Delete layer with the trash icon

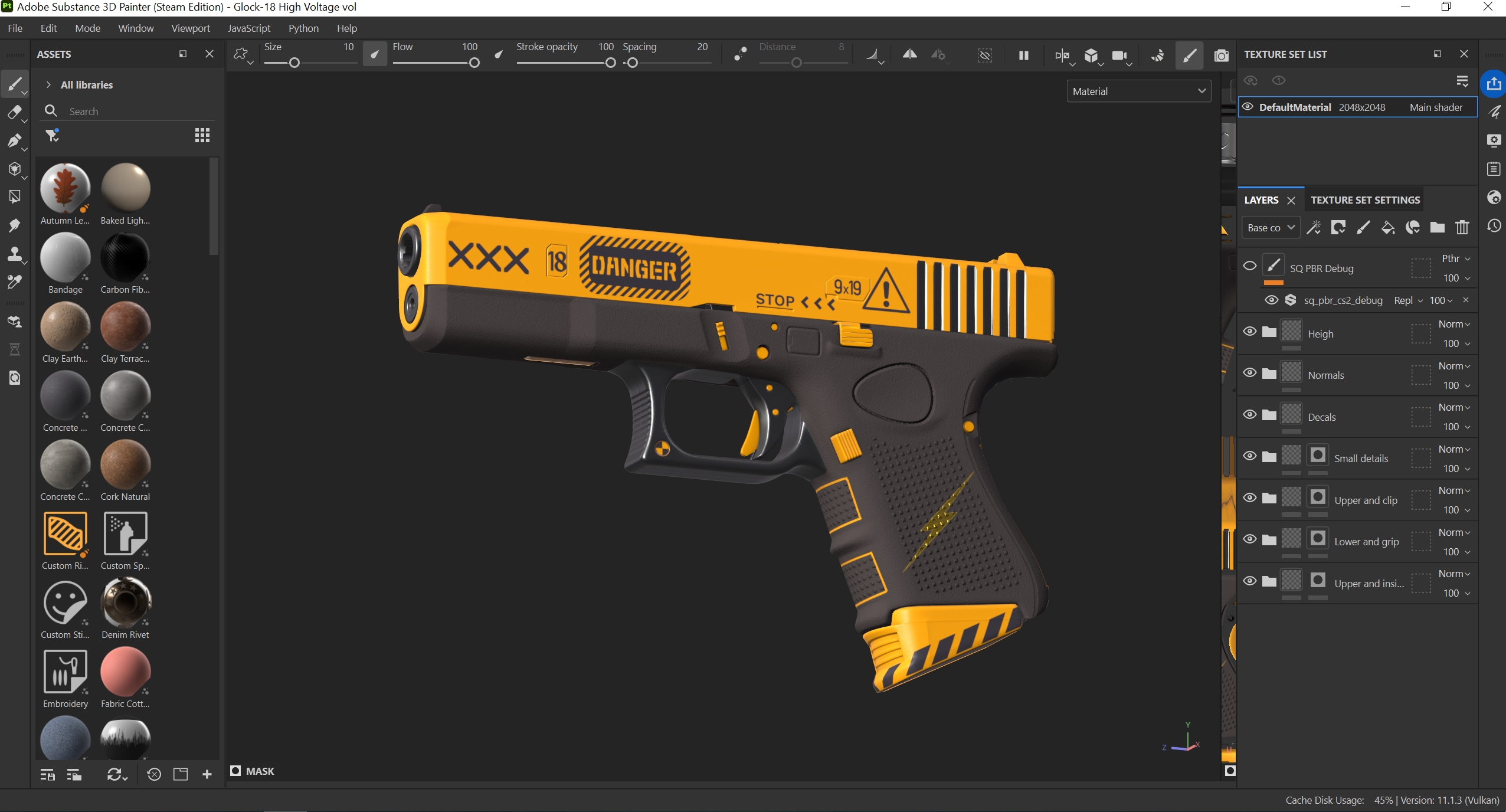[x=1462, y=228]
